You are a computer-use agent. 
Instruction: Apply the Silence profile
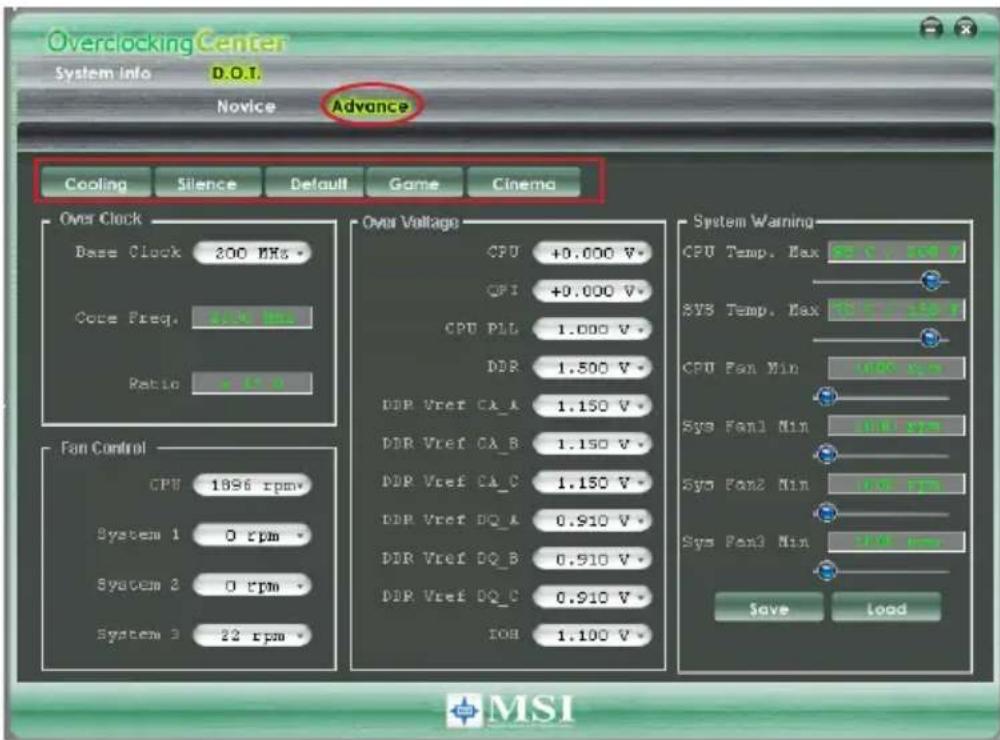click(207, 183)
